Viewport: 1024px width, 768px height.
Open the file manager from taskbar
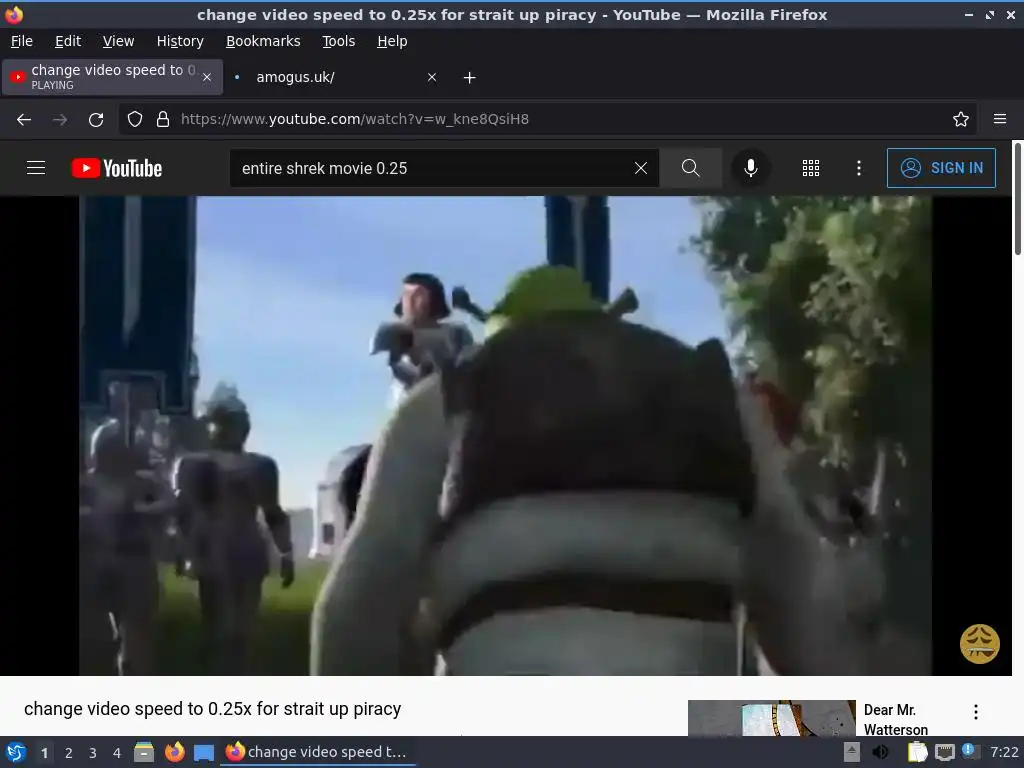tap(144, 752)
